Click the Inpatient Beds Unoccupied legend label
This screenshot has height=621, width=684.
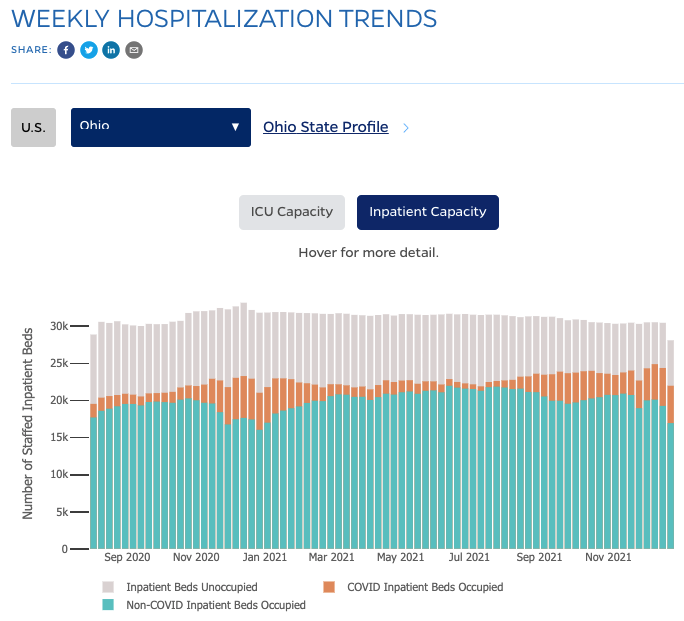click(192, 587)
